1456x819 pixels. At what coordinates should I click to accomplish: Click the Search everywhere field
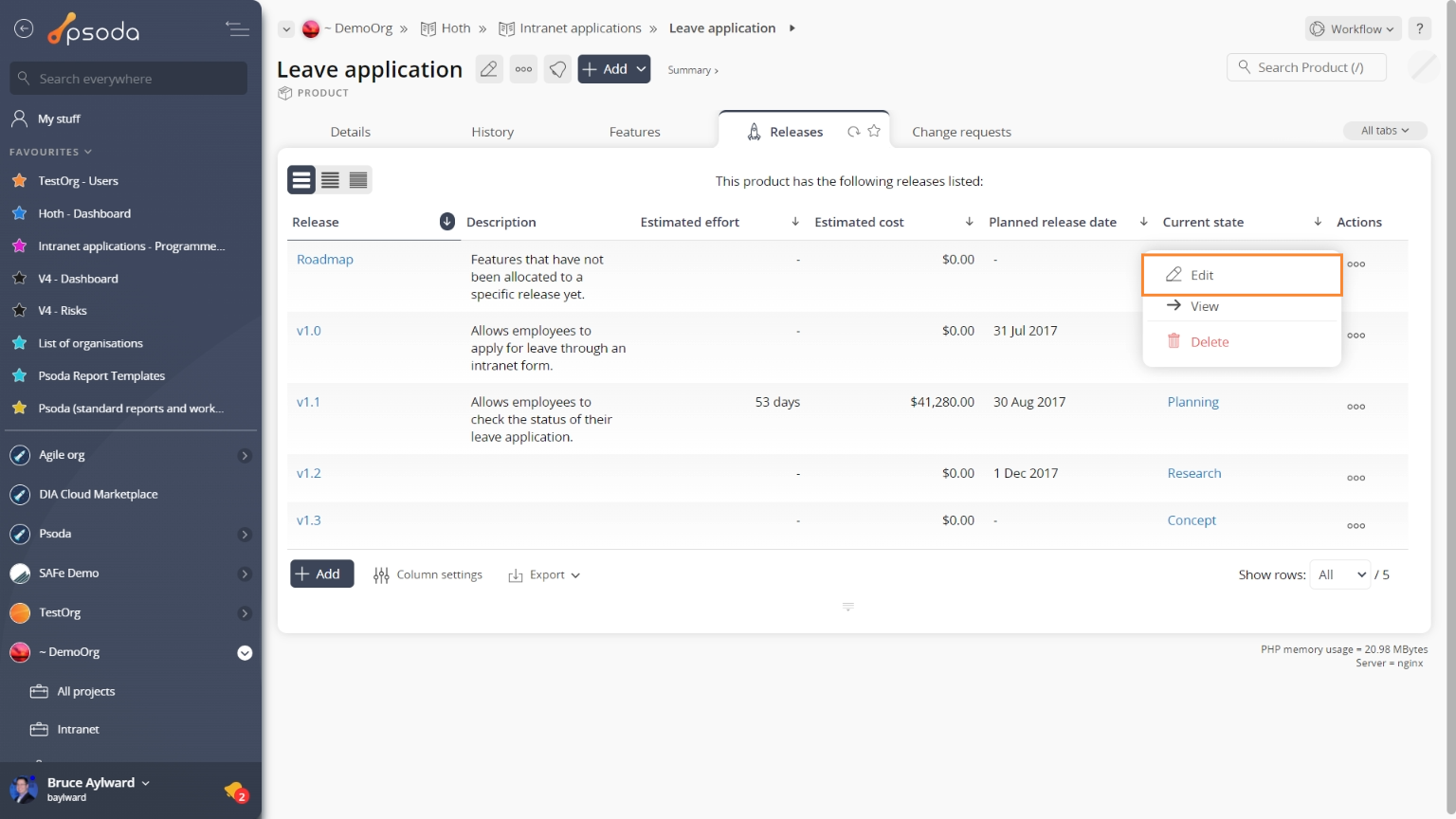(x=129, y=79)
